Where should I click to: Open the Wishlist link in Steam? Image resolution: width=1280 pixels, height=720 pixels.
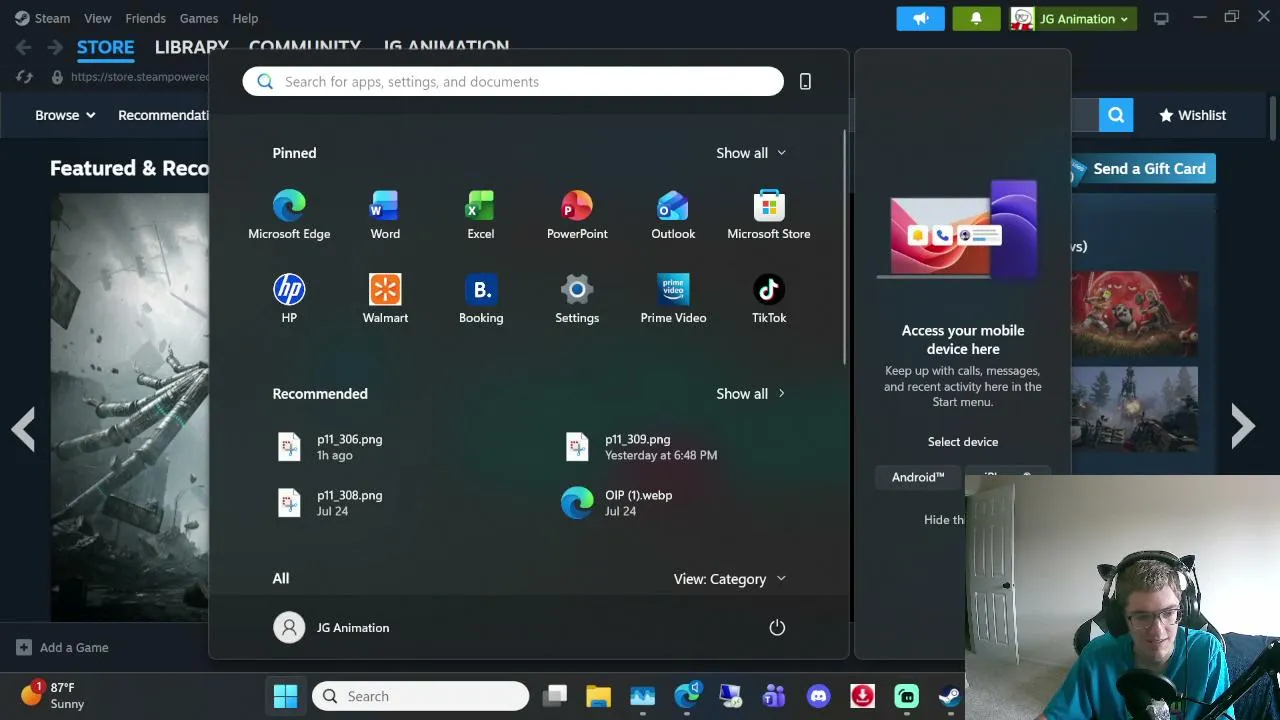(x=1192, y=115)
